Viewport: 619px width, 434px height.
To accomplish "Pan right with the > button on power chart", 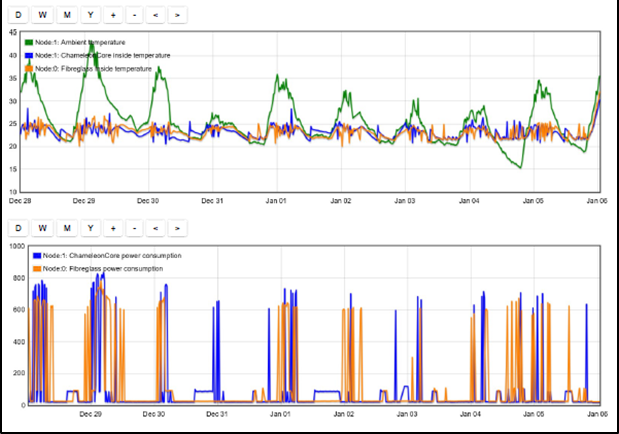I will (177, 228).
